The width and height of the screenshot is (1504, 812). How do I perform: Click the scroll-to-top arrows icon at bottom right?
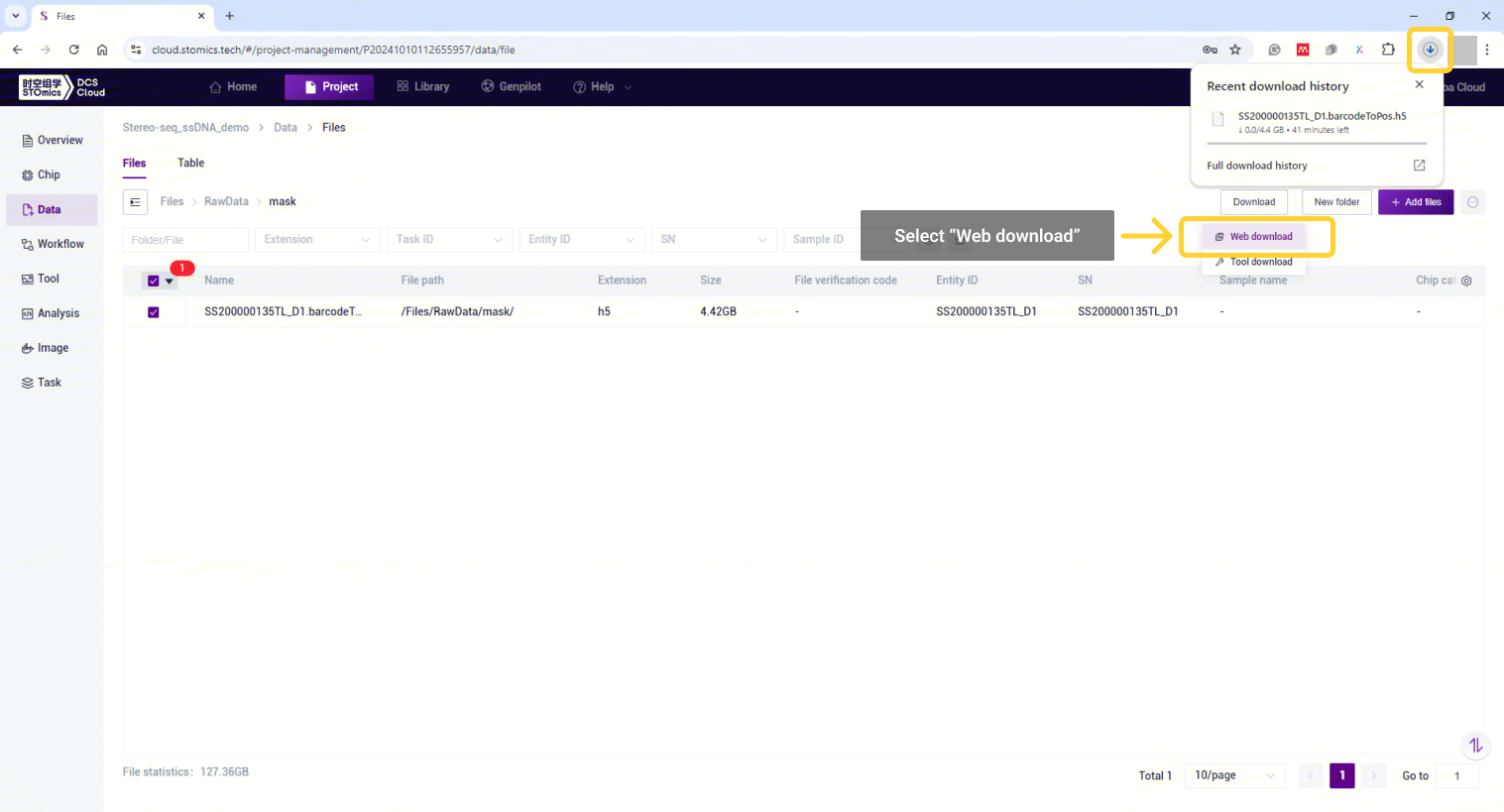click(1475, 746)
